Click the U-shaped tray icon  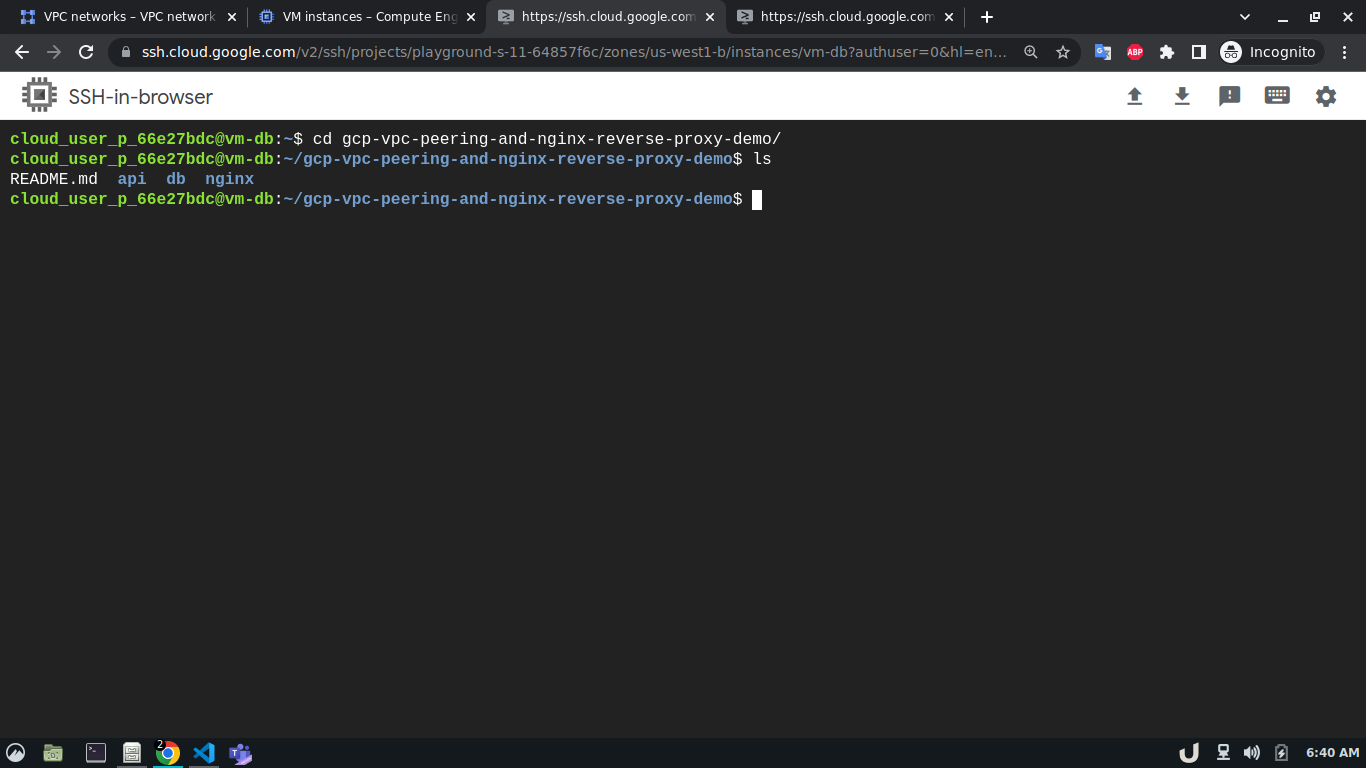(x=1189, y=753)
